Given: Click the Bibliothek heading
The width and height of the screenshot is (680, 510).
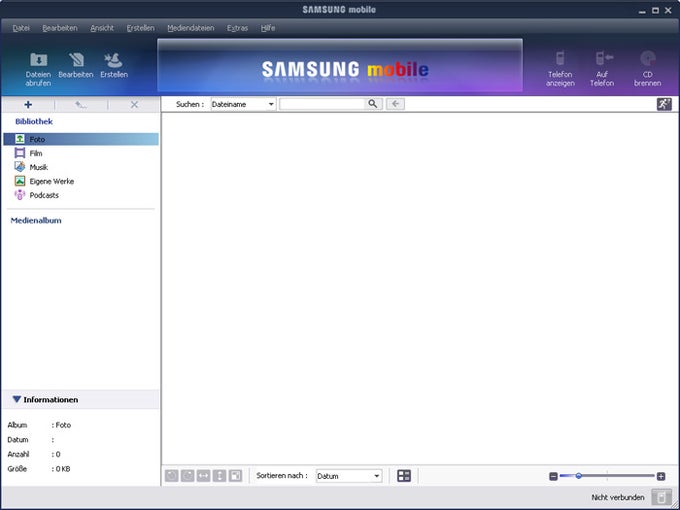Looking at the screenshot, I should [34, 121].
